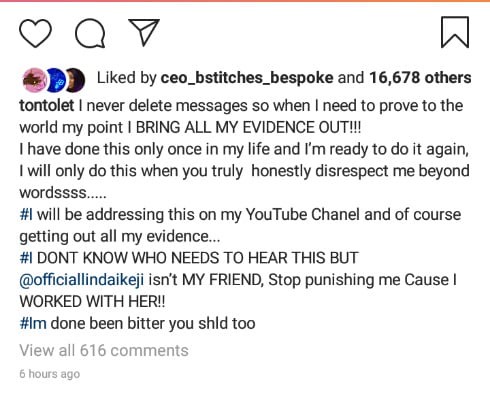The width and height of the screenshot is (490, 394).
Task: Open hashtag #I before 'DONT KNOW'
Action: click(26, 258)
